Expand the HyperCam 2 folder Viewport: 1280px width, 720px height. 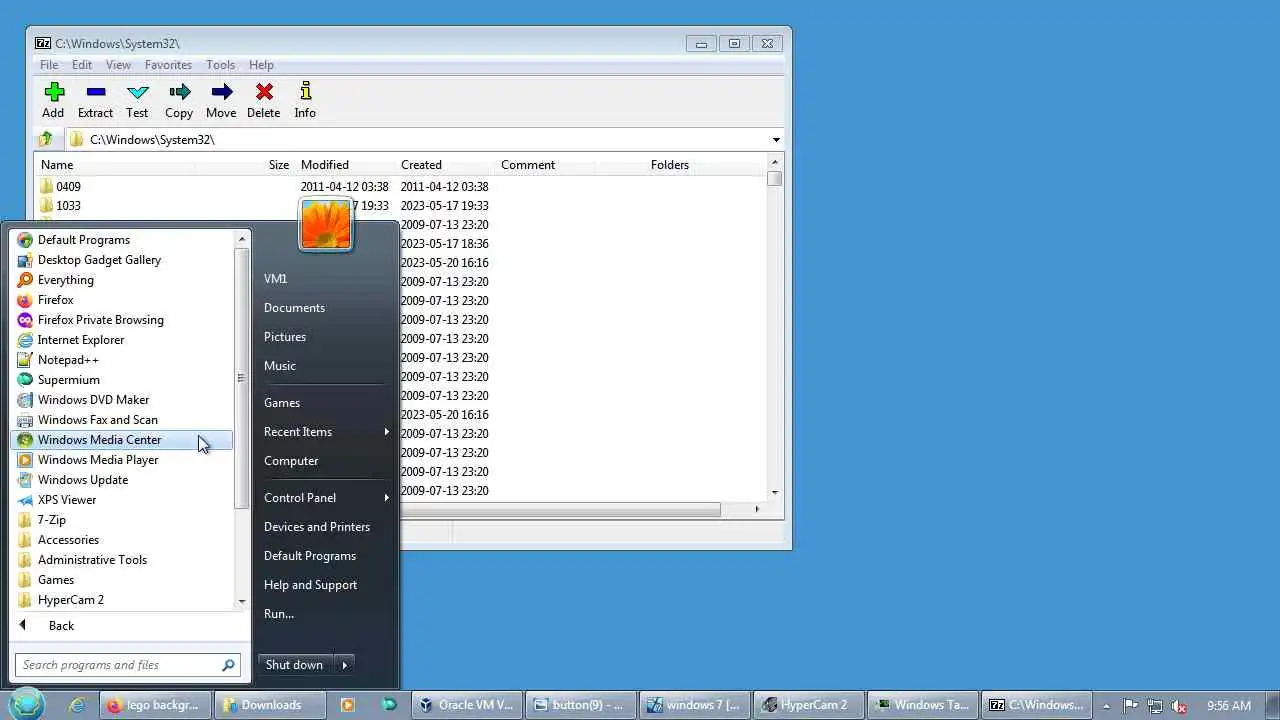point(121,600)
